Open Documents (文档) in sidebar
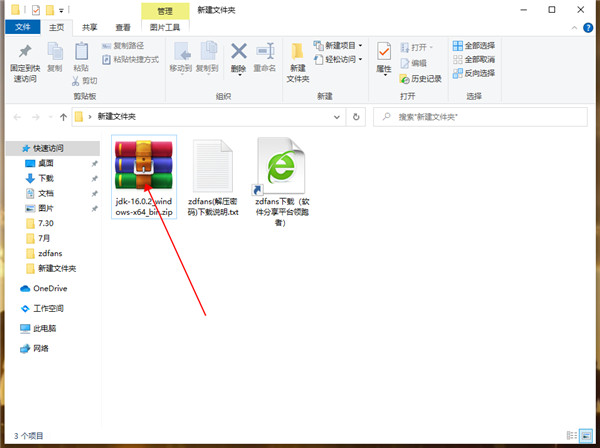The height and width of the screenshot is (448, 600). pyautogui.click(x=46, y=194)
